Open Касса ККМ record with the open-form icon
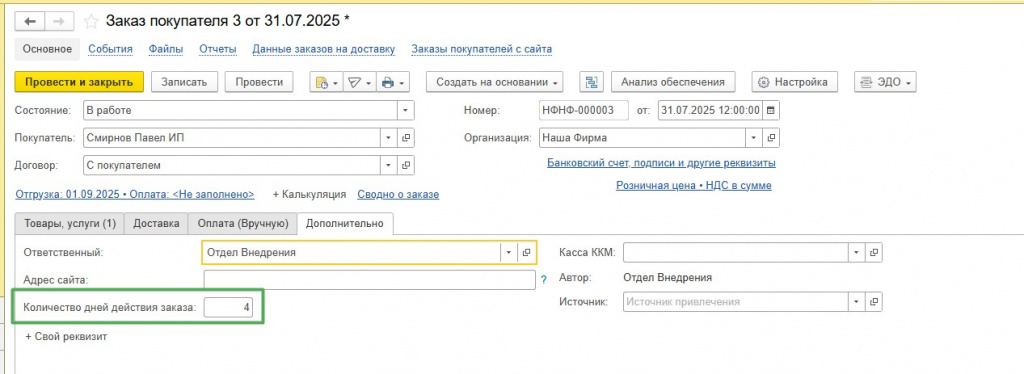The width and height of the screenshot is (1024, 374). click(874, 252)
